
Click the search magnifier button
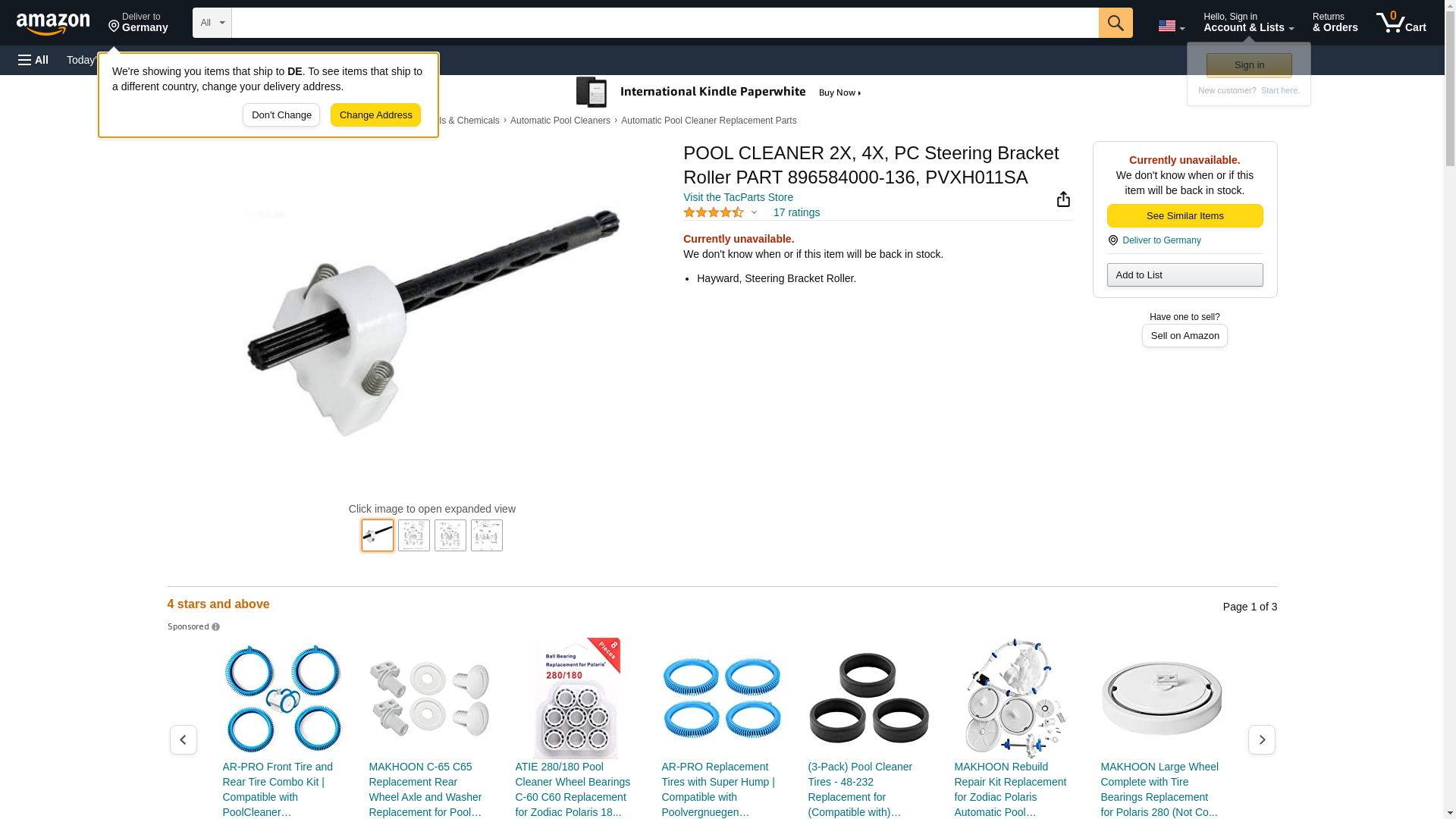coord(1116,23)
